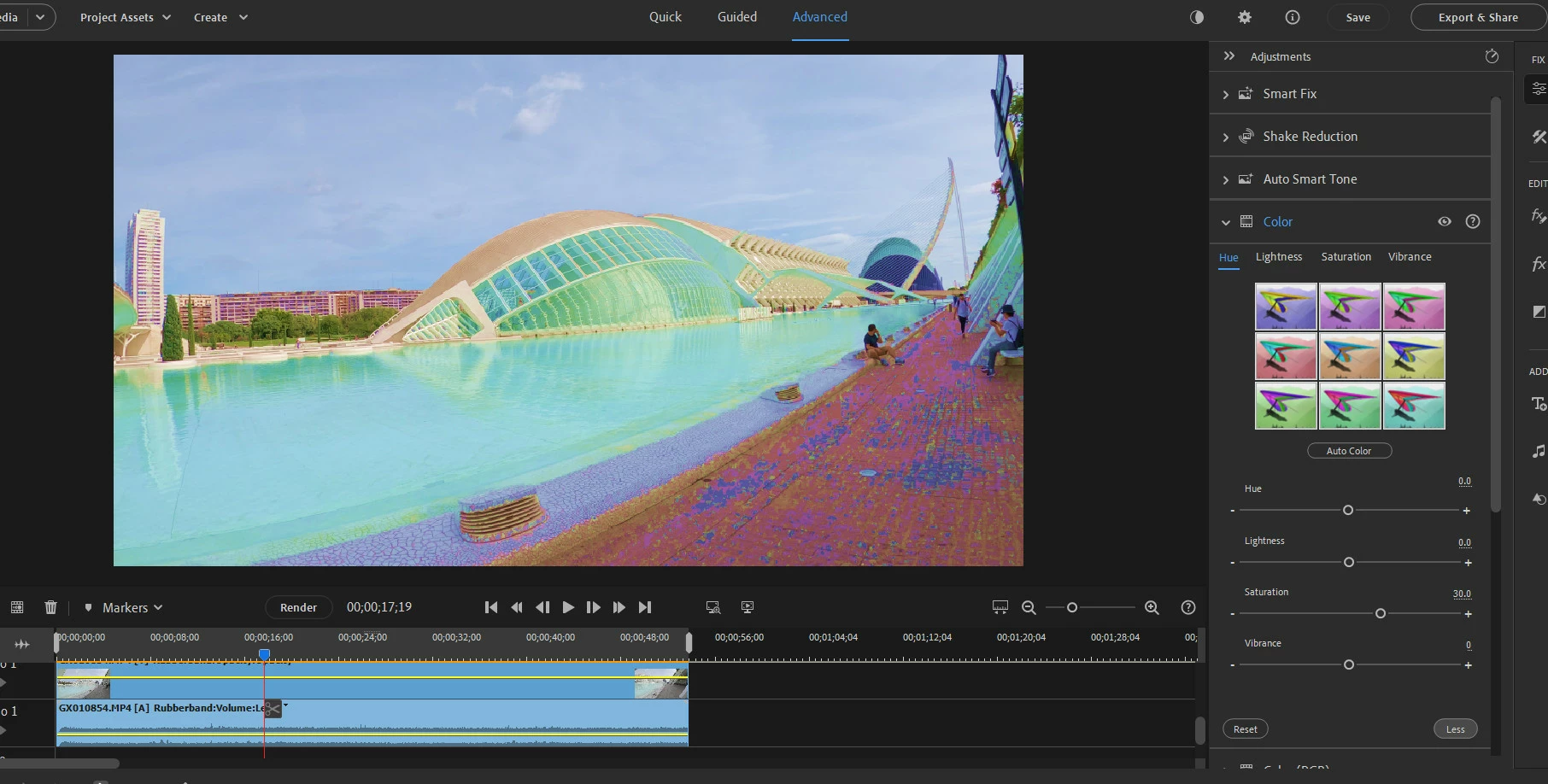Click the render preview monitor icon
Screen dimensions: 1548x784
coord(713,607)
